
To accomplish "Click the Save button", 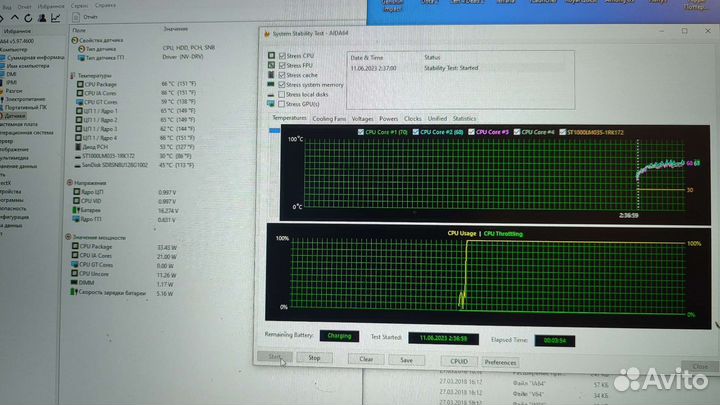I will click(x=406, y=360).
